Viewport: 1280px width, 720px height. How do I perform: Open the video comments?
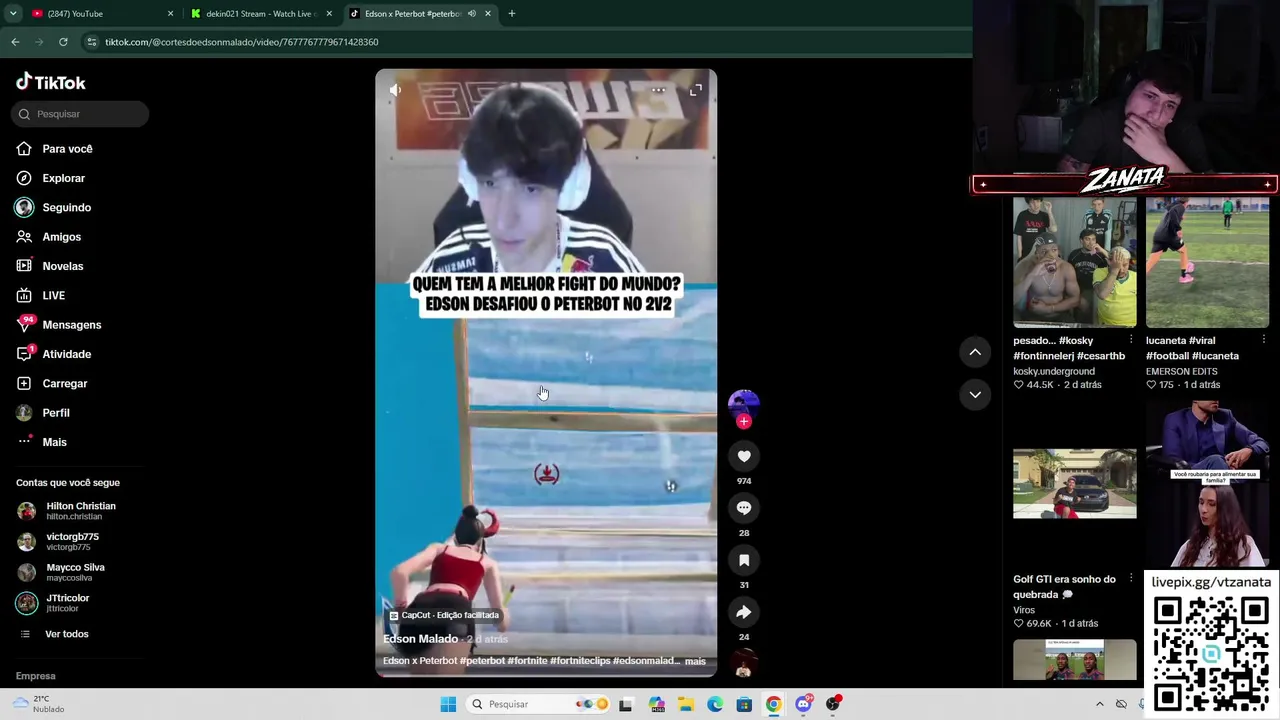pos(744,508)
